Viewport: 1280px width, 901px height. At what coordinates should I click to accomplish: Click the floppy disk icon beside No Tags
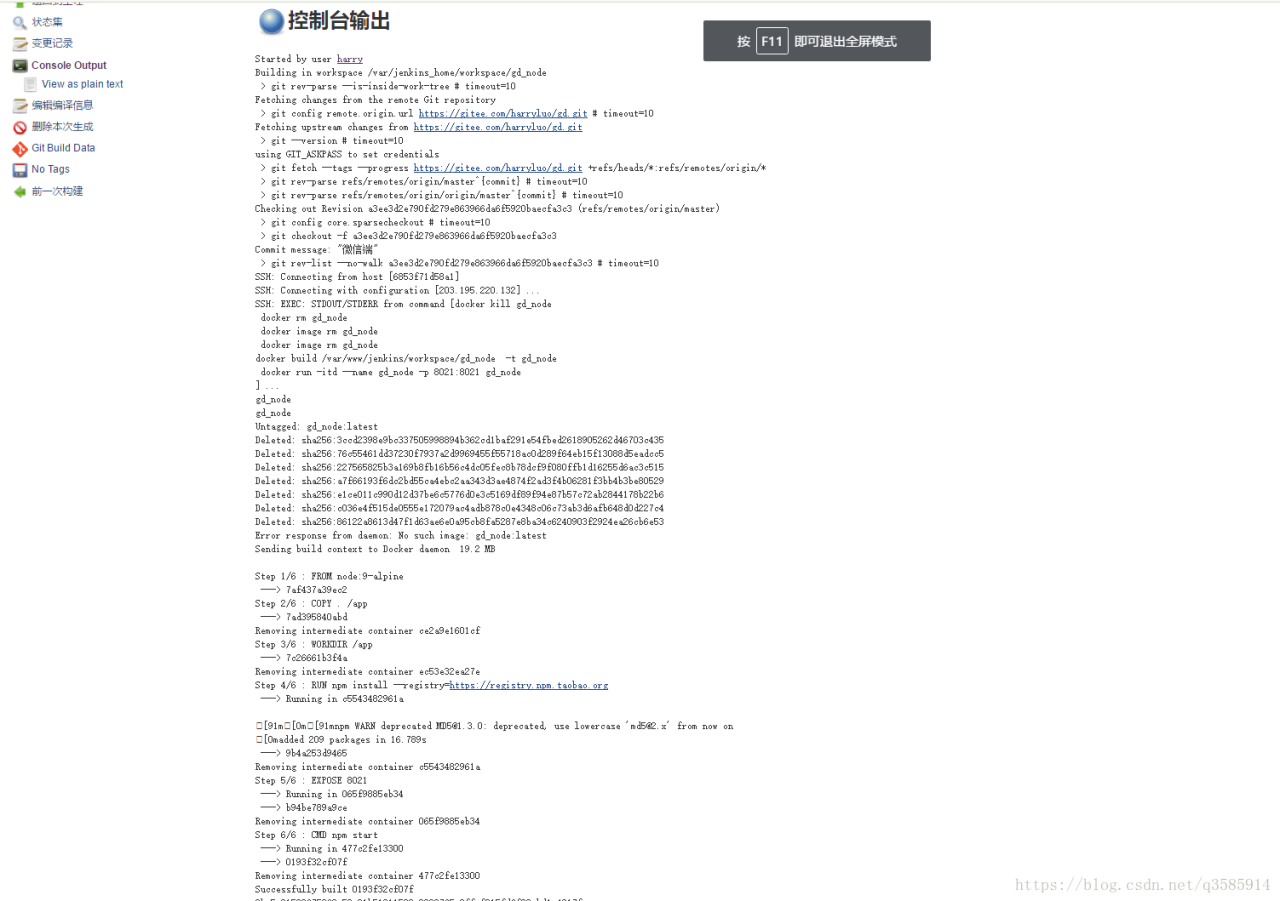pos(20,170)
